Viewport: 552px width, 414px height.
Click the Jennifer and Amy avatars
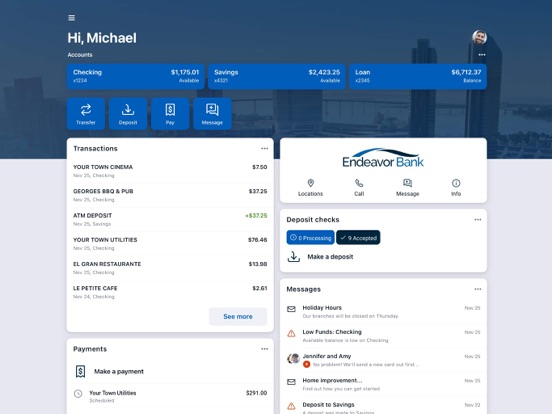click(x=293, y=358)
